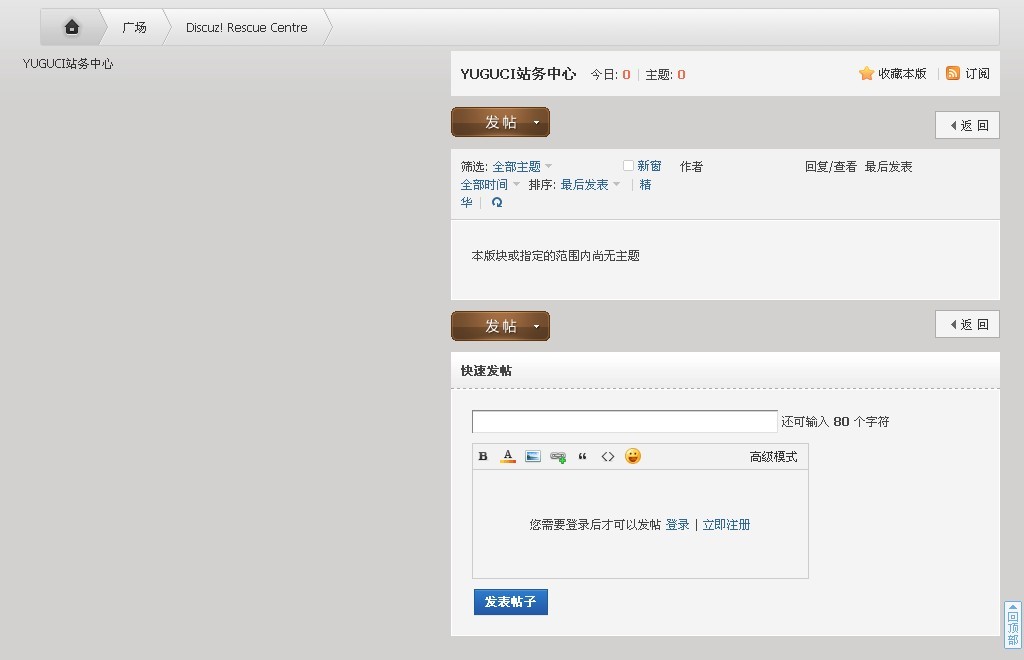This screenshot has width=1024, height=660.
Task: Click the 收藏本版 link text
Action: point(902,73)
